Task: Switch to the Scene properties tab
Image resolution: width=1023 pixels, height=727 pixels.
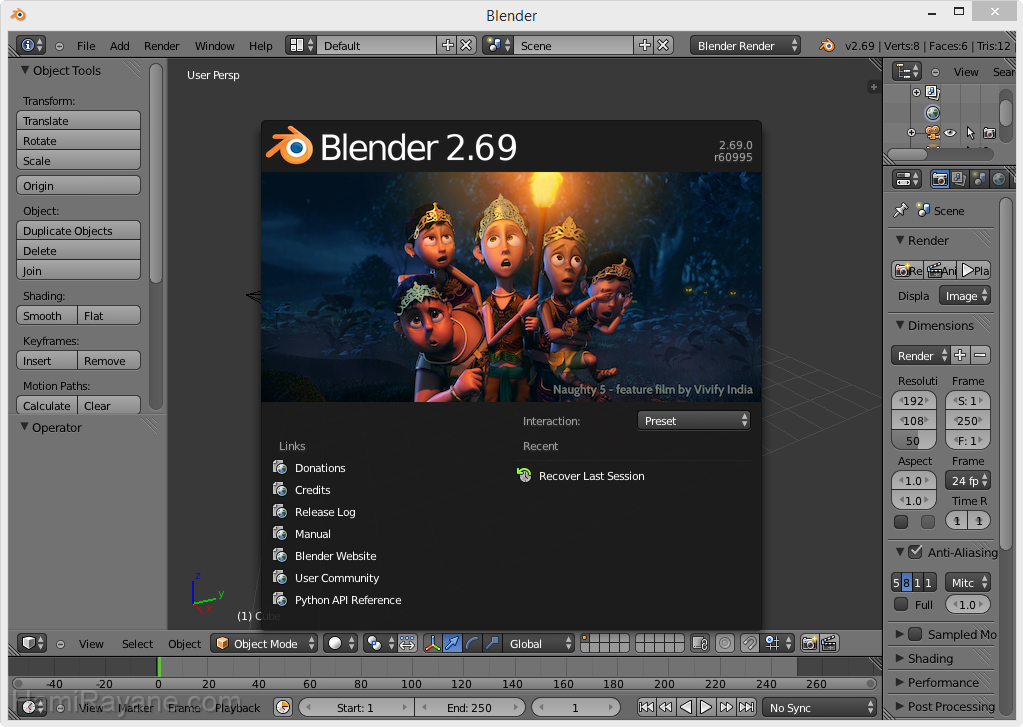Action: [x=979, y=179]
